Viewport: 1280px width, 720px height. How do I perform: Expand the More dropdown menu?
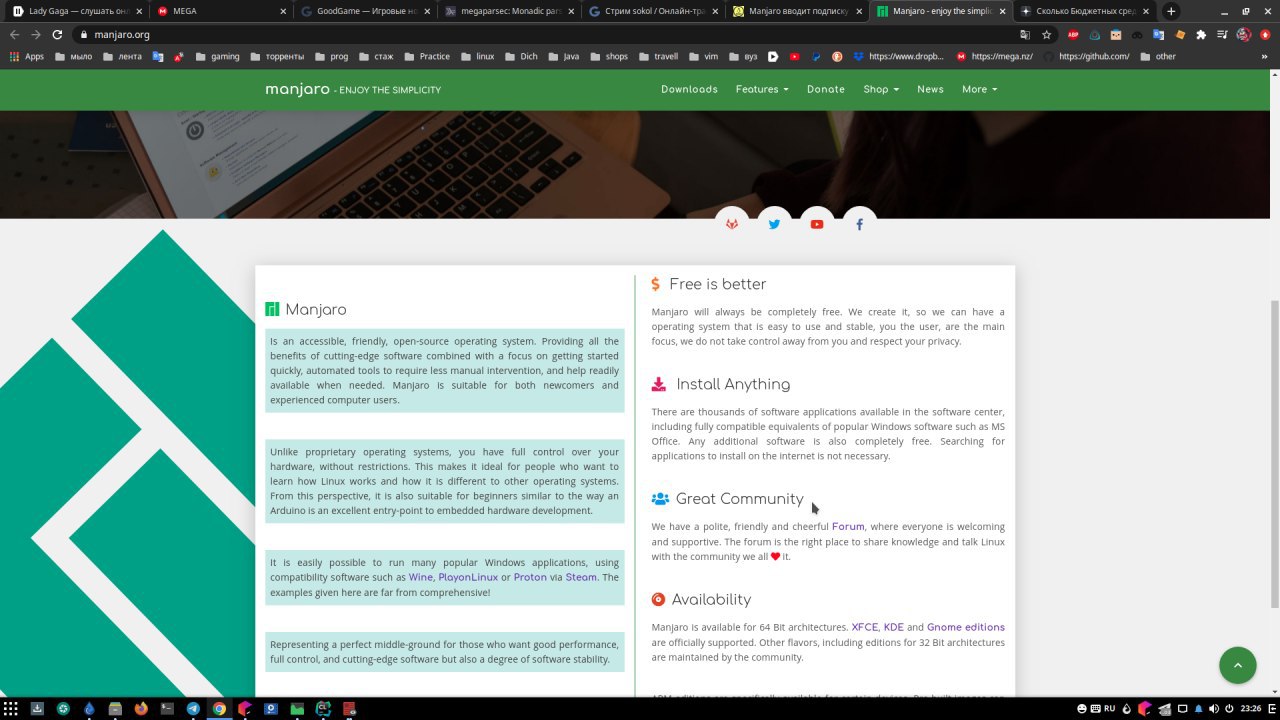point(980,89)
